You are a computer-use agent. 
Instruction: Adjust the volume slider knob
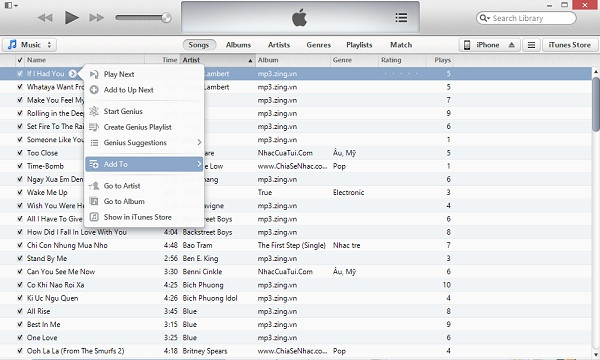[166, 18]
